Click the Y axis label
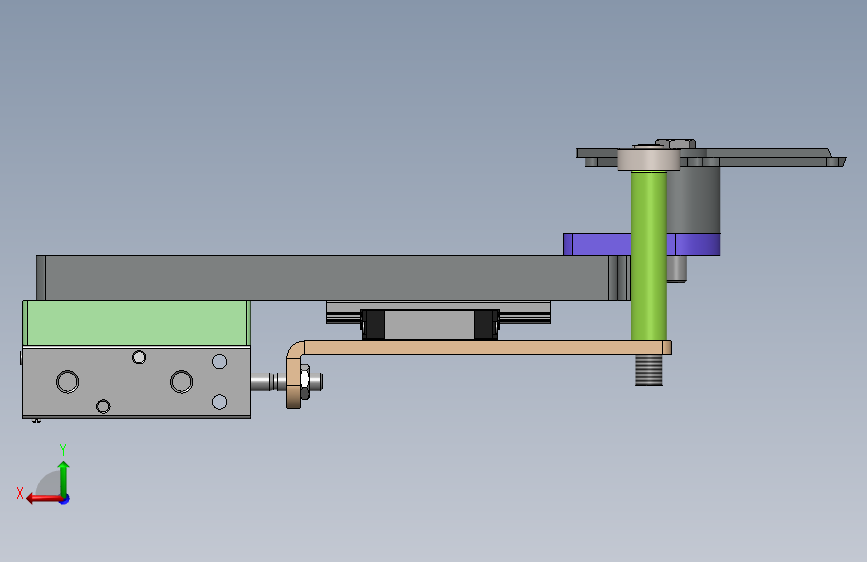 (63, 450)
